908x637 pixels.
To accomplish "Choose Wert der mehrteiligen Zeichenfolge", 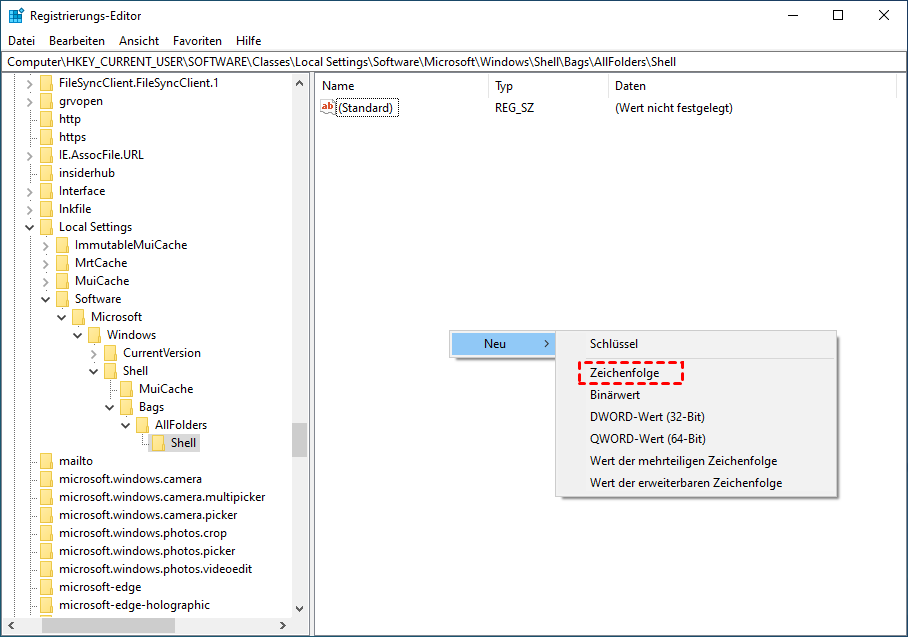I will [695, 461].
